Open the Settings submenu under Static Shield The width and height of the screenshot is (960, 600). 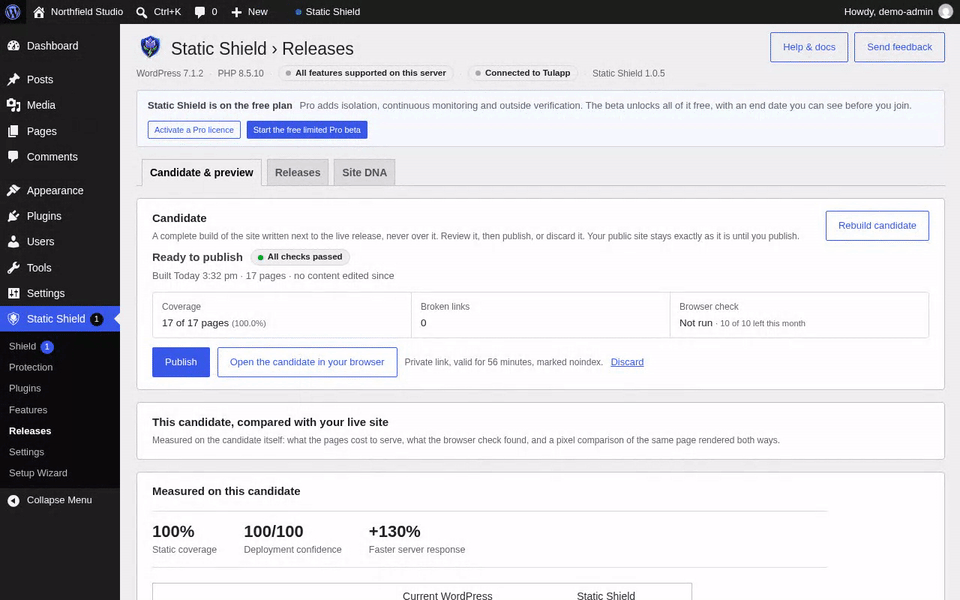(x=26, y=452)
